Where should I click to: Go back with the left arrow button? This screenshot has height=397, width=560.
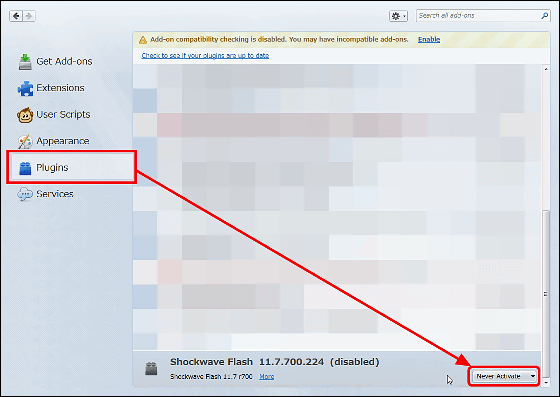(x=16, y=16)
